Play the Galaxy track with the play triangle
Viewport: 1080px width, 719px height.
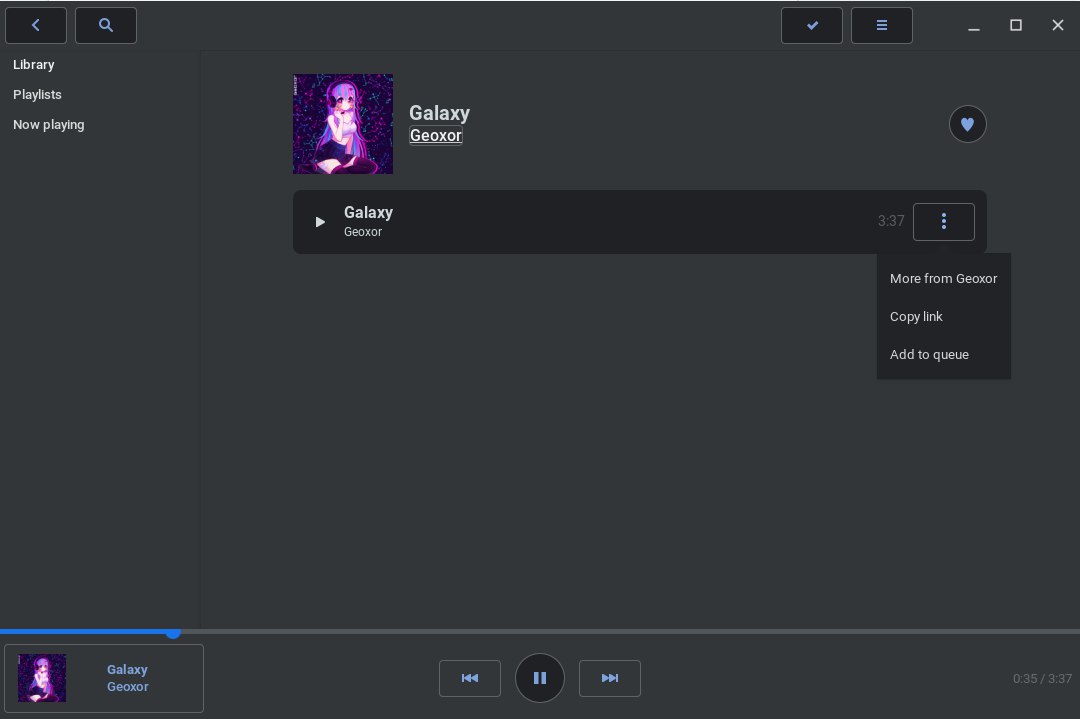(320, 222)
